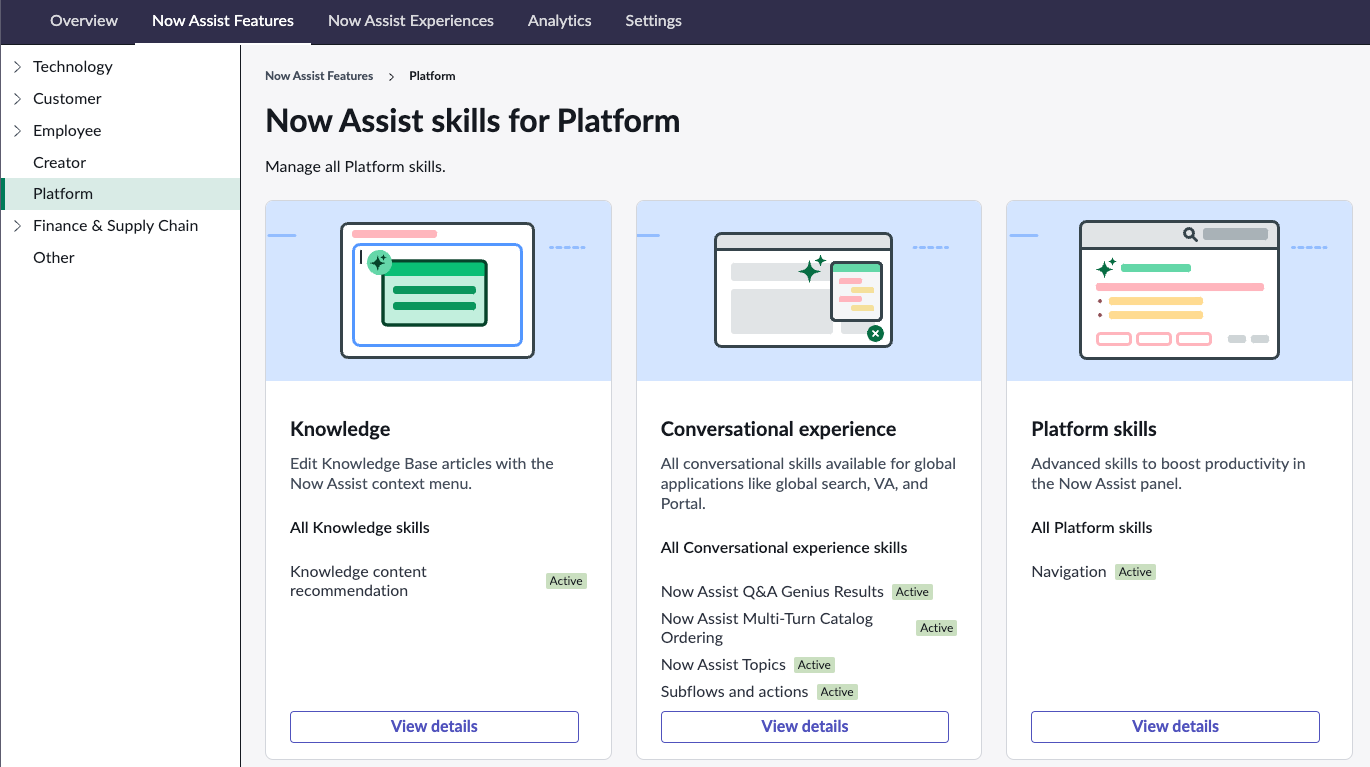Click the Now Assist Features breadcrumb link
The width and height of the screenshot is (1370, 767).
coord(319,76)
